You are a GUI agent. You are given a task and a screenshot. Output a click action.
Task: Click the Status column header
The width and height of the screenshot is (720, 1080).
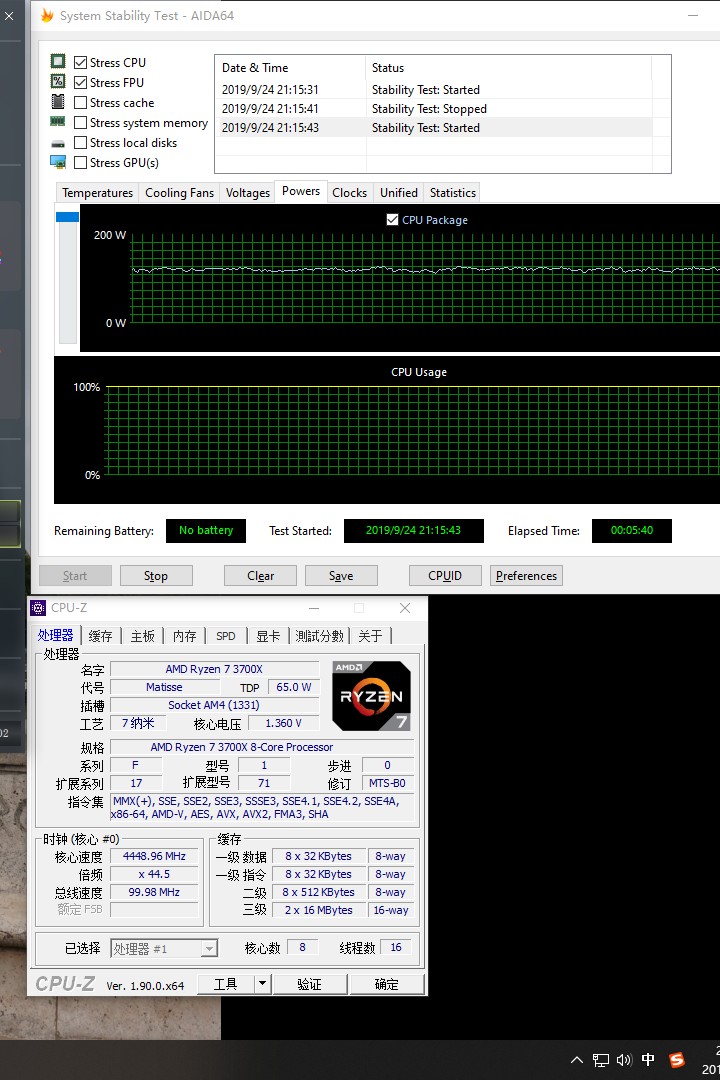pos(508,68)
